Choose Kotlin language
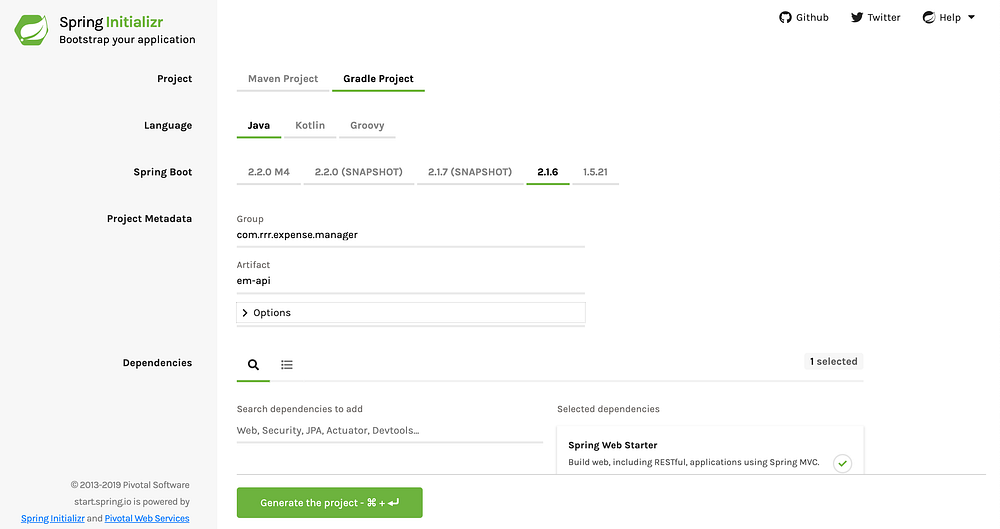 click(310, 125)
